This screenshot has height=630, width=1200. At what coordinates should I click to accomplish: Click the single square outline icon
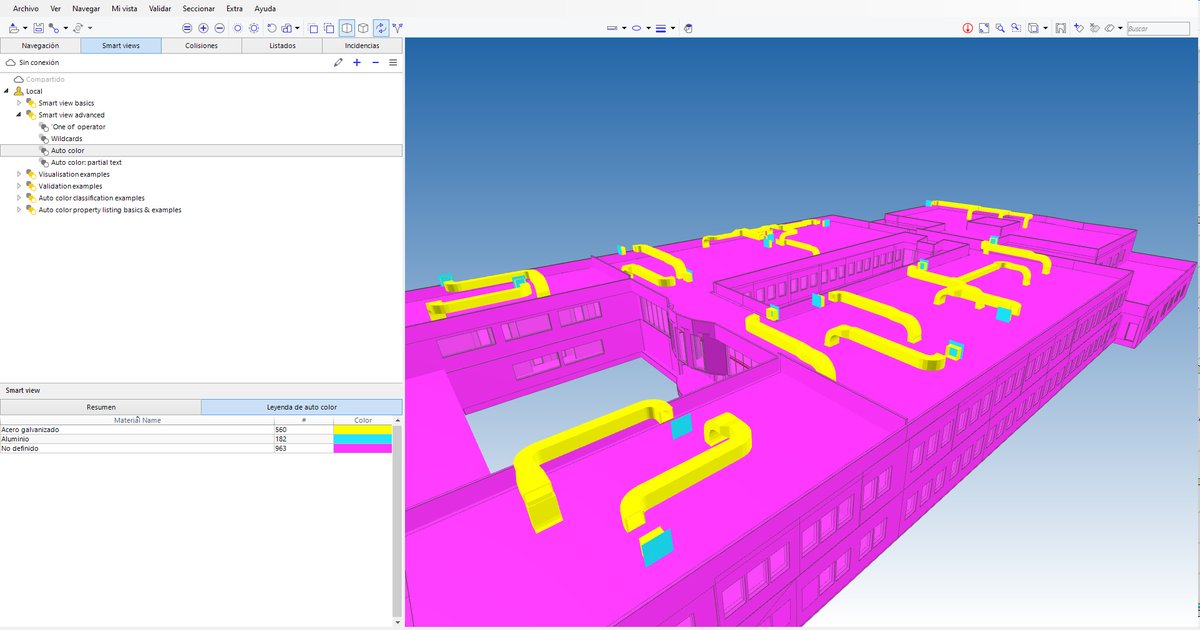(x=313, y=28)
